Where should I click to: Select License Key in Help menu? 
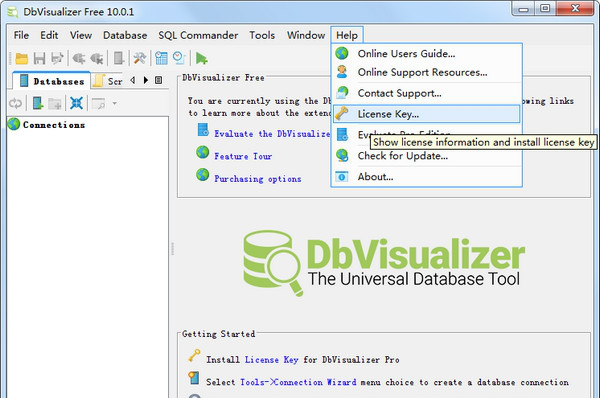point(426,114)
